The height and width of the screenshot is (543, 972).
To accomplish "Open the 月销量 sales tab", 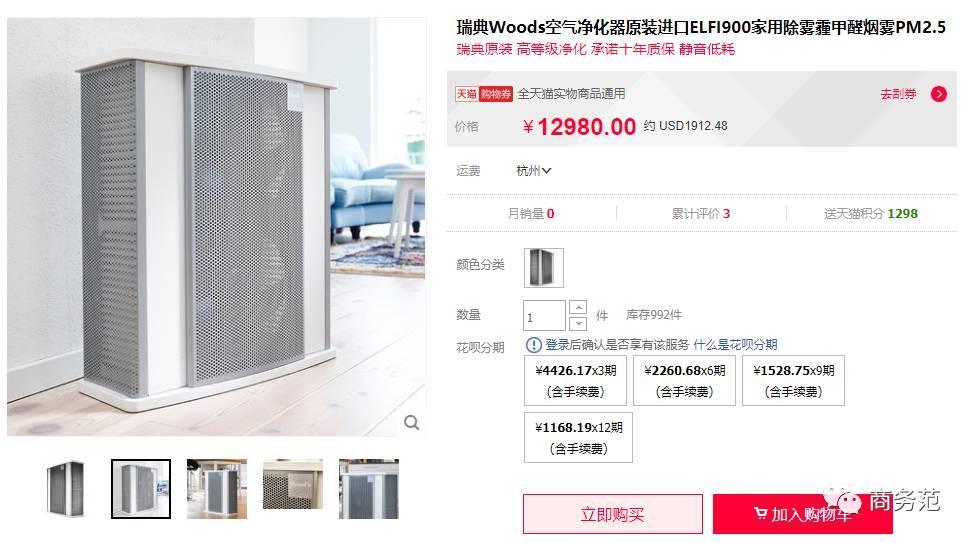I will click(531, 214).
